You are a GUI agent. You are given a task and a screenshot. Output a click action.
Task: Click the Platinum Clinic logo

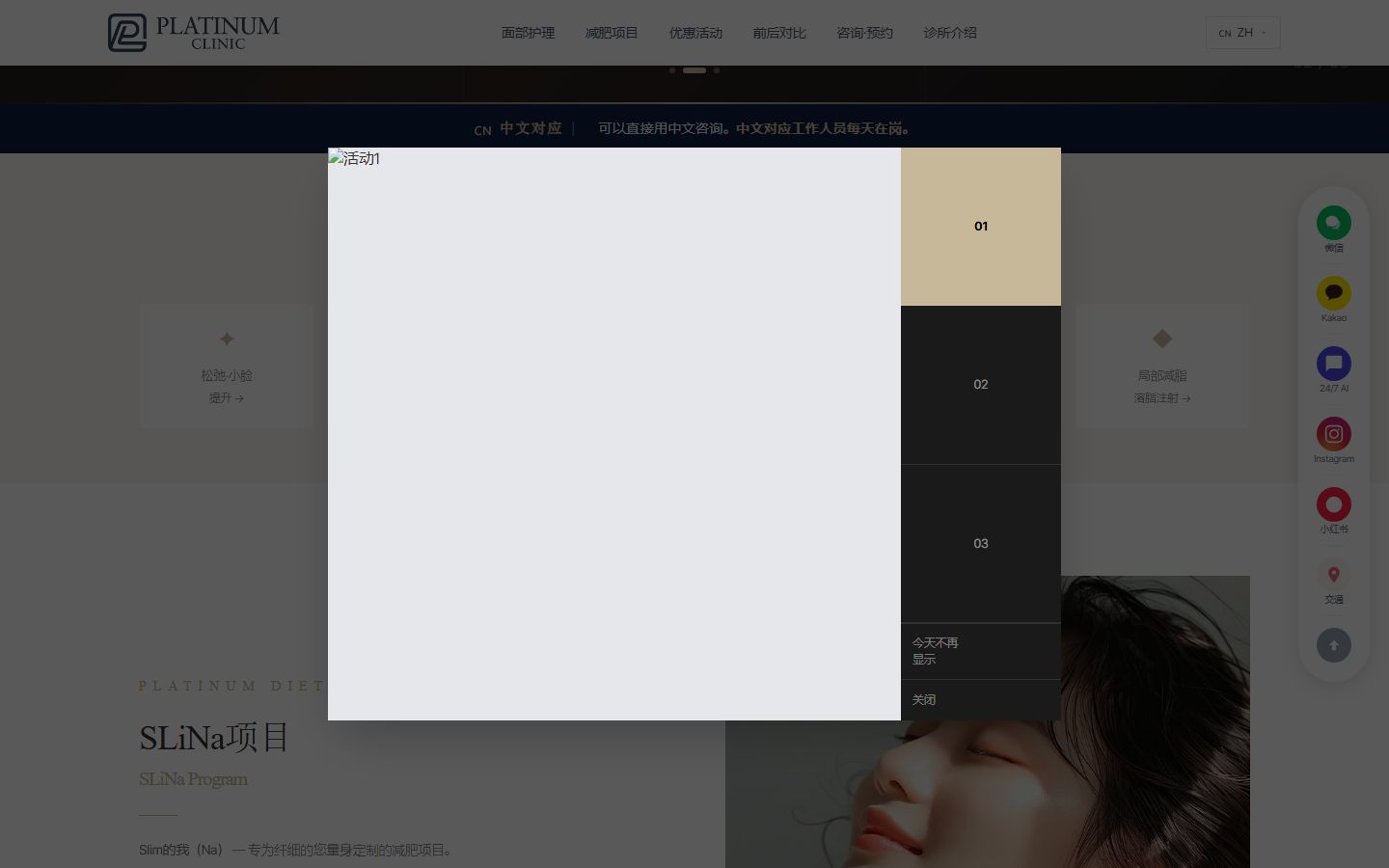194,33
